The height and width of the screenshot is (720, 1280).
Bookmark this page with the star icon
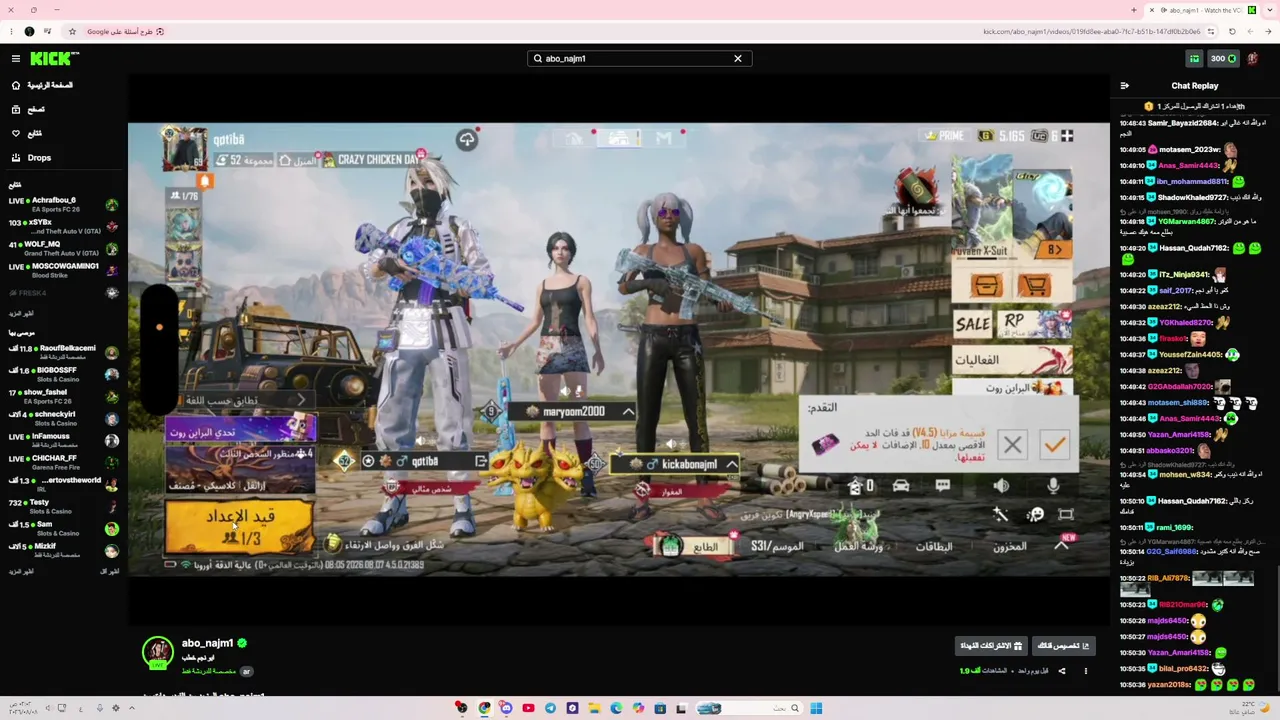72,31
